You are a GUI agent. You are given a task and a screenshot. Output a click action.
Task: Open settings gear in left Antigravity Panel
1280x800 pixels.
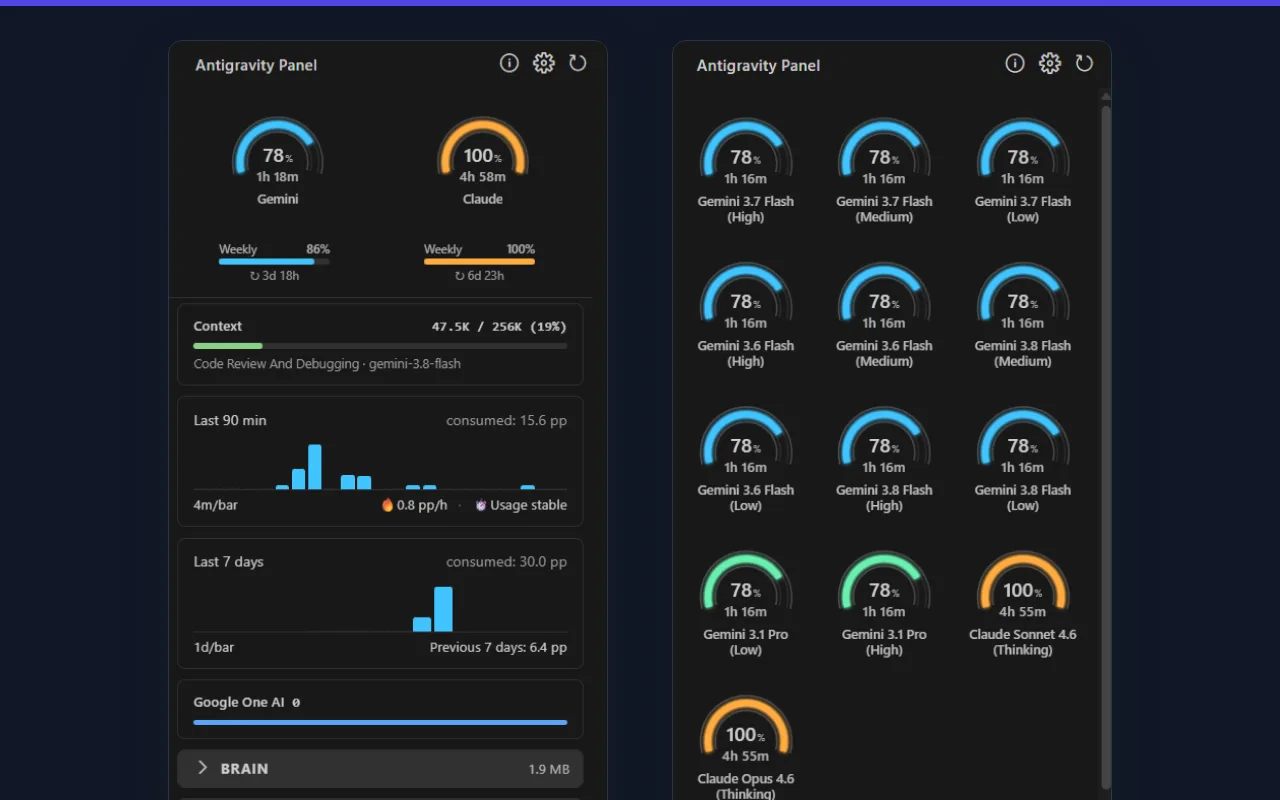click(544, 64)
